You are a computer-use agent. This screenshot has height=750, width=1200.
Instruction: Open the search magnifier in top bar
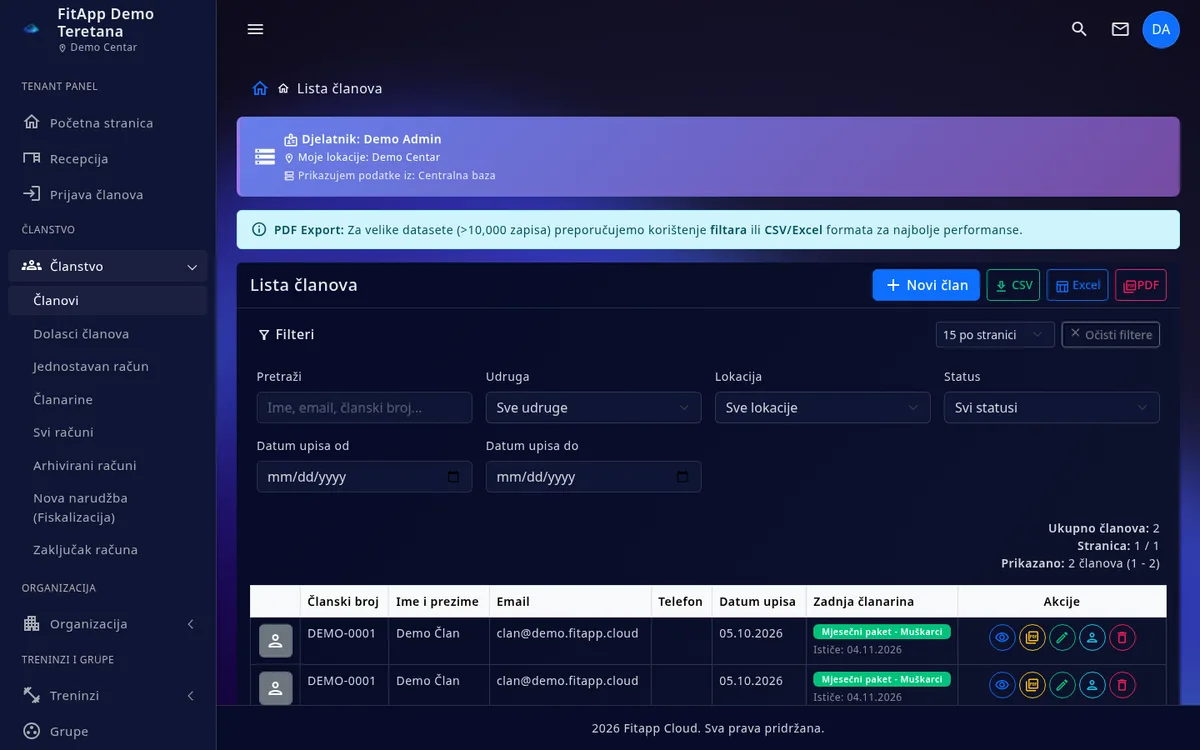point(1079,29)
